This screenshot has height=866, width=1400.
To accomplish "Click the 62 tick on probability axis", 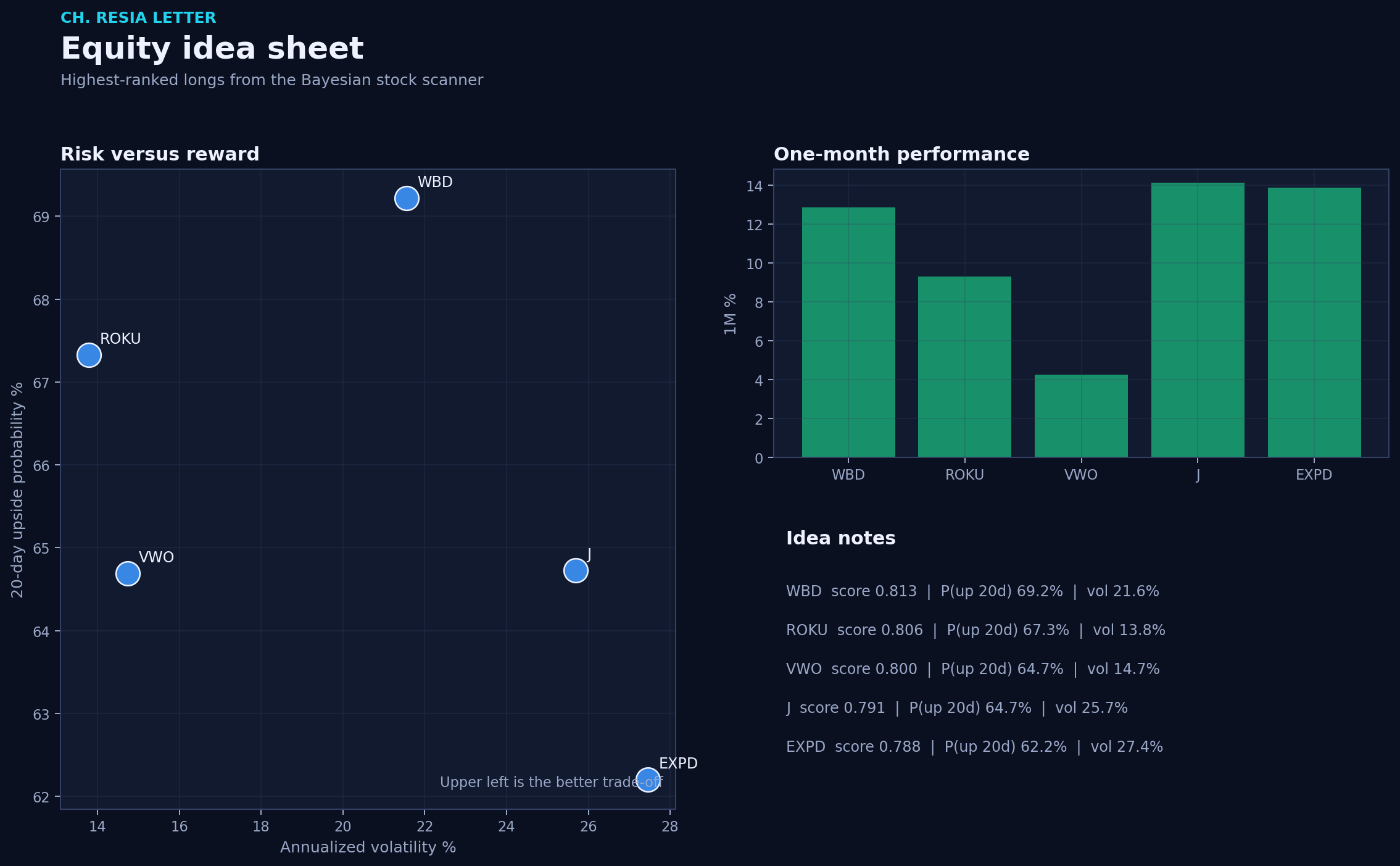I will click(x=41, y=797).
